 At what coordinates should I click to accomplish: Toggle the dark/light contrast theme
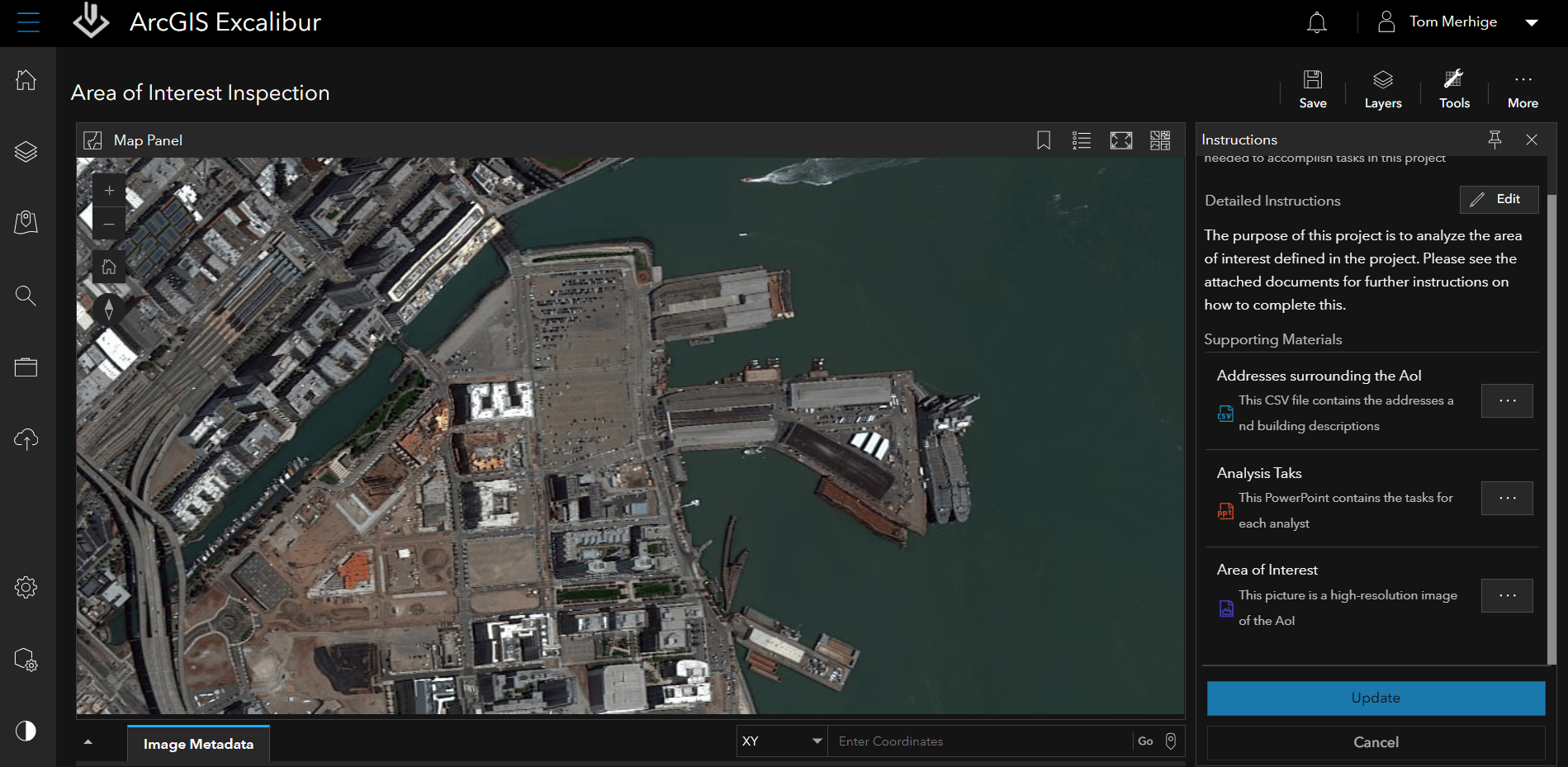26,731
